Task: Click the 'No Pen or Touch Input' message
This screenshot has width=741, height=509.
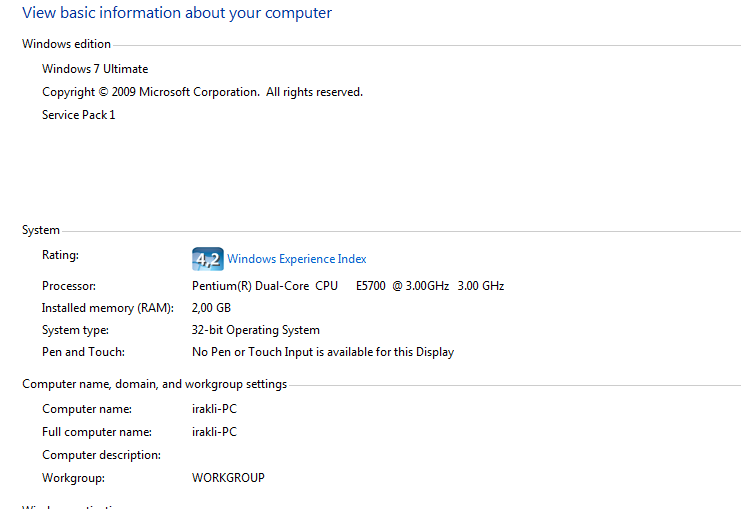Action: [323, 352]
